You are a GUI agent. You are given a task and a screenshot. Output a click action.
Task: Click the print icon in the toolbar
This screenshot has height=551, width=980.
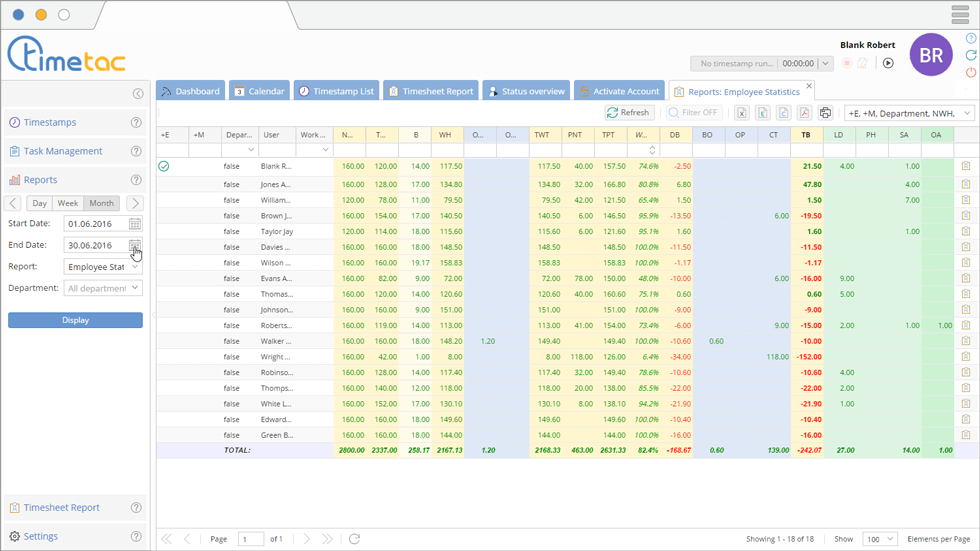825,113
